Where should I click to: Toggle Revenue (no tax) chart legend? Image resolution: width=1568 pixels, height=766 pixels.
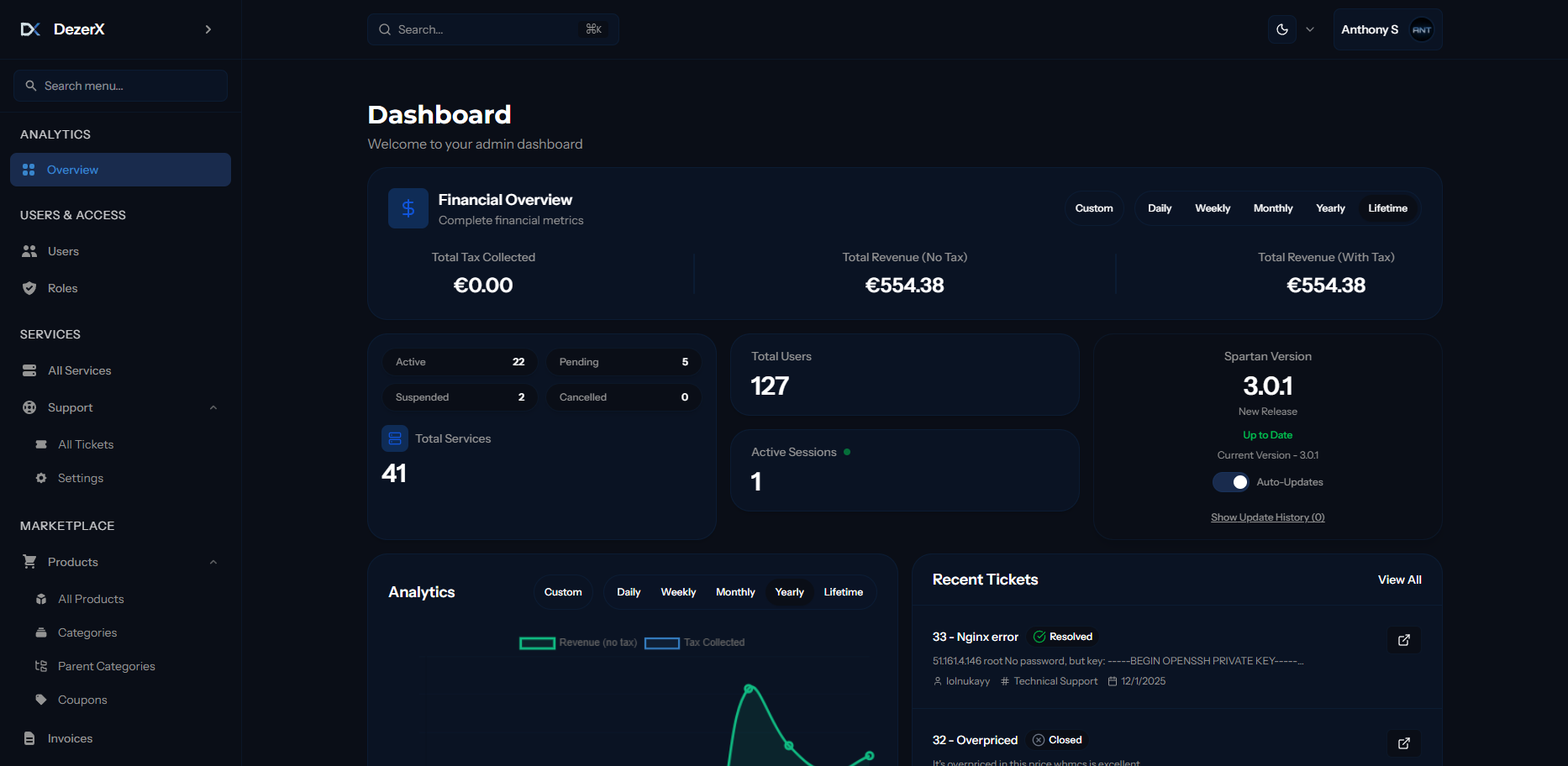pyautogui.click(x=578, y=643)
